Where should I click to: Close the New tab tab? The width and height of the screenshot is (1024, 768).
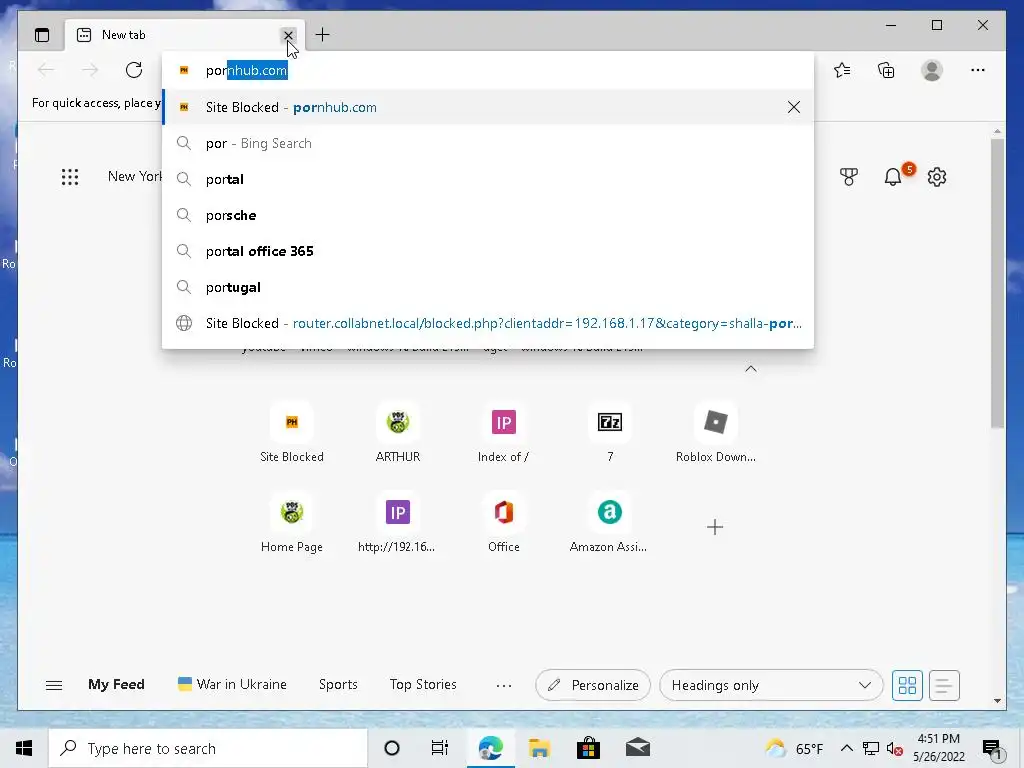288,35
